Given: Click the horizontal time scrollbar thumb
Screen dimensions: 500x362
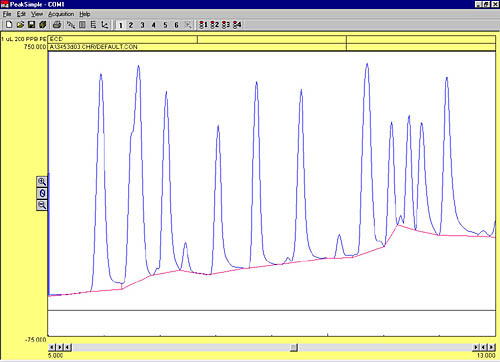Looking at the screenshot, I should (x=294, y=348).
